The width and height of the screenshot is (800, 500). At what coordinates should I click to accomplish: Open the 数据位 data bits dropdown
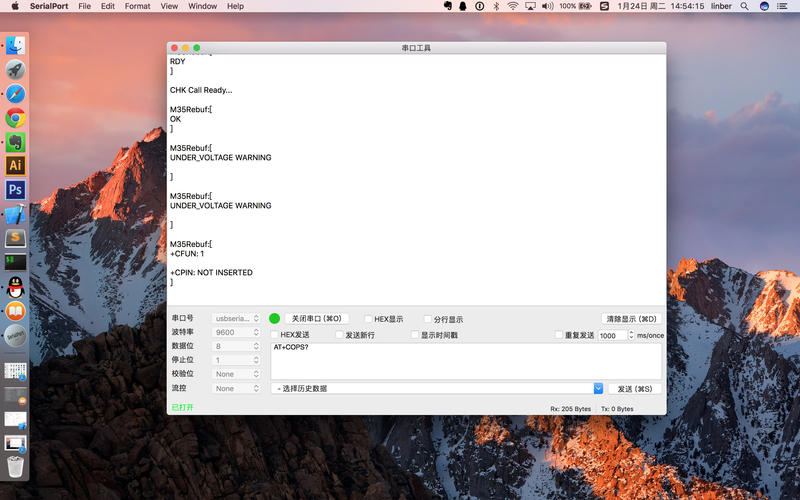pos(236,346)
